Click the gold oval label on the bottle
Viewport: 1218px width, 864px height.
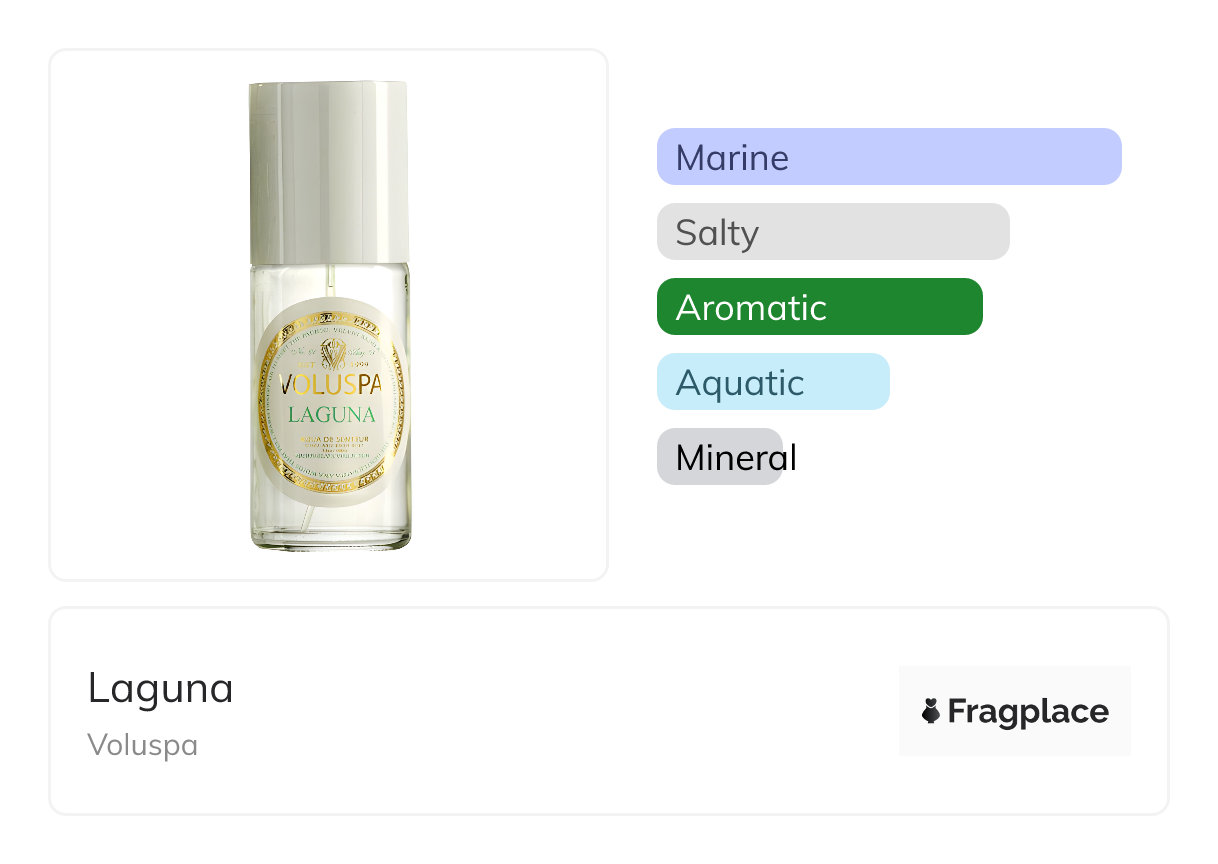331,400
